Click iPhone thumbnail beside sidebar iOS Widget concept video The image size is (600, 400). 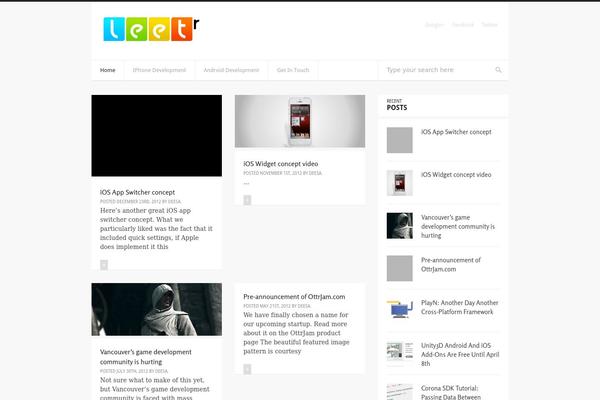(x=399, y=183)
